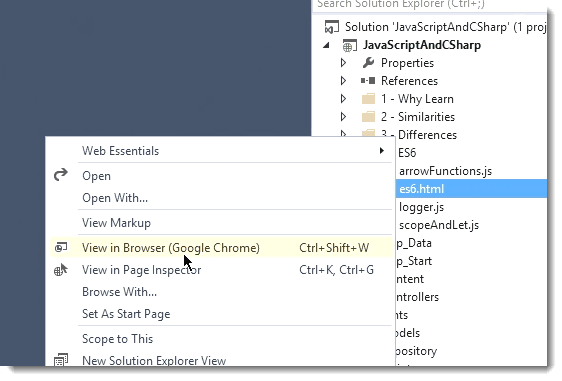Choose Set As Start Page

[x=220, y=314]
